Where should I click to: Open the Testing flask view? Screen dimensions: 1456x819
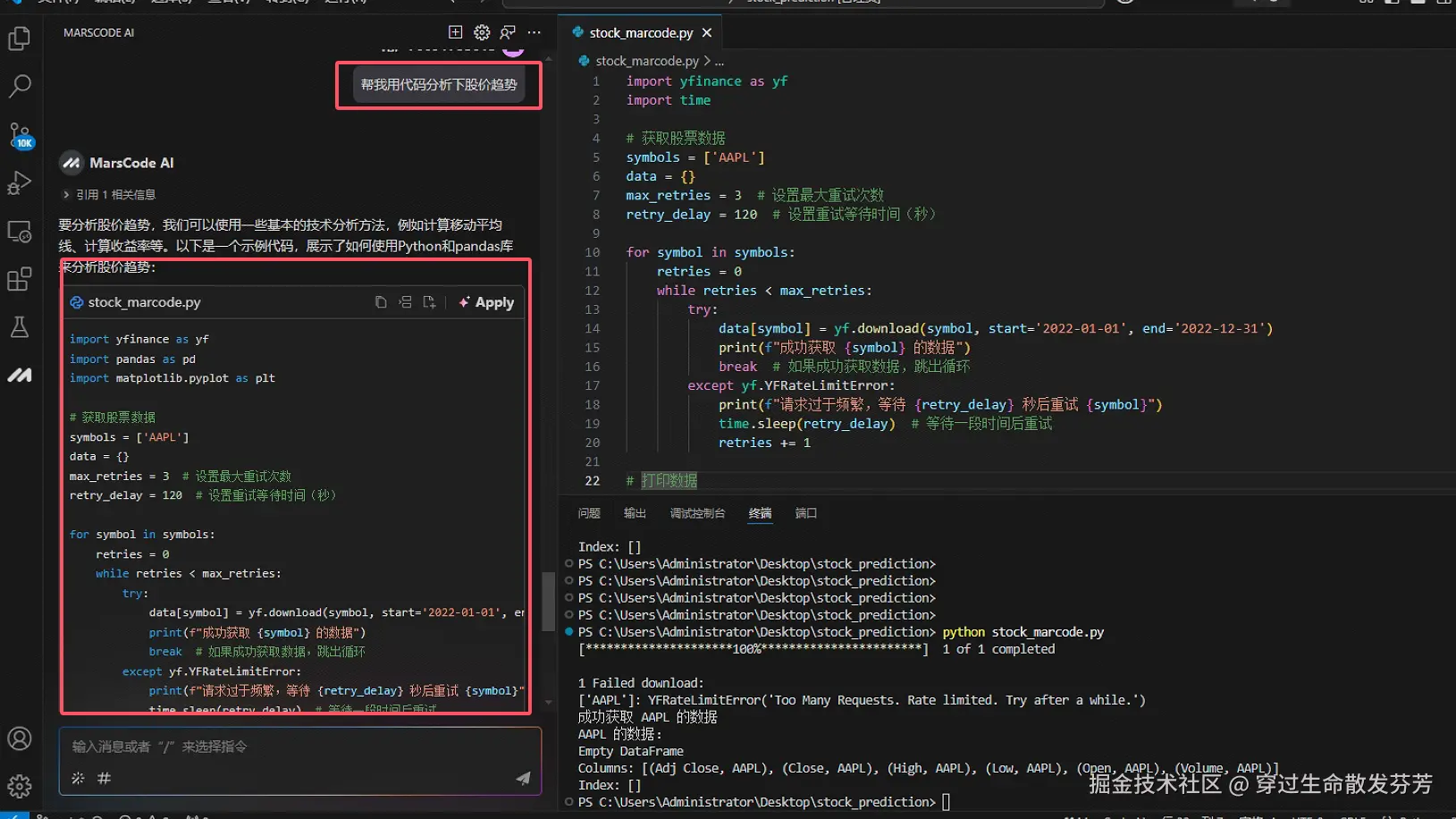pos(20,327)
